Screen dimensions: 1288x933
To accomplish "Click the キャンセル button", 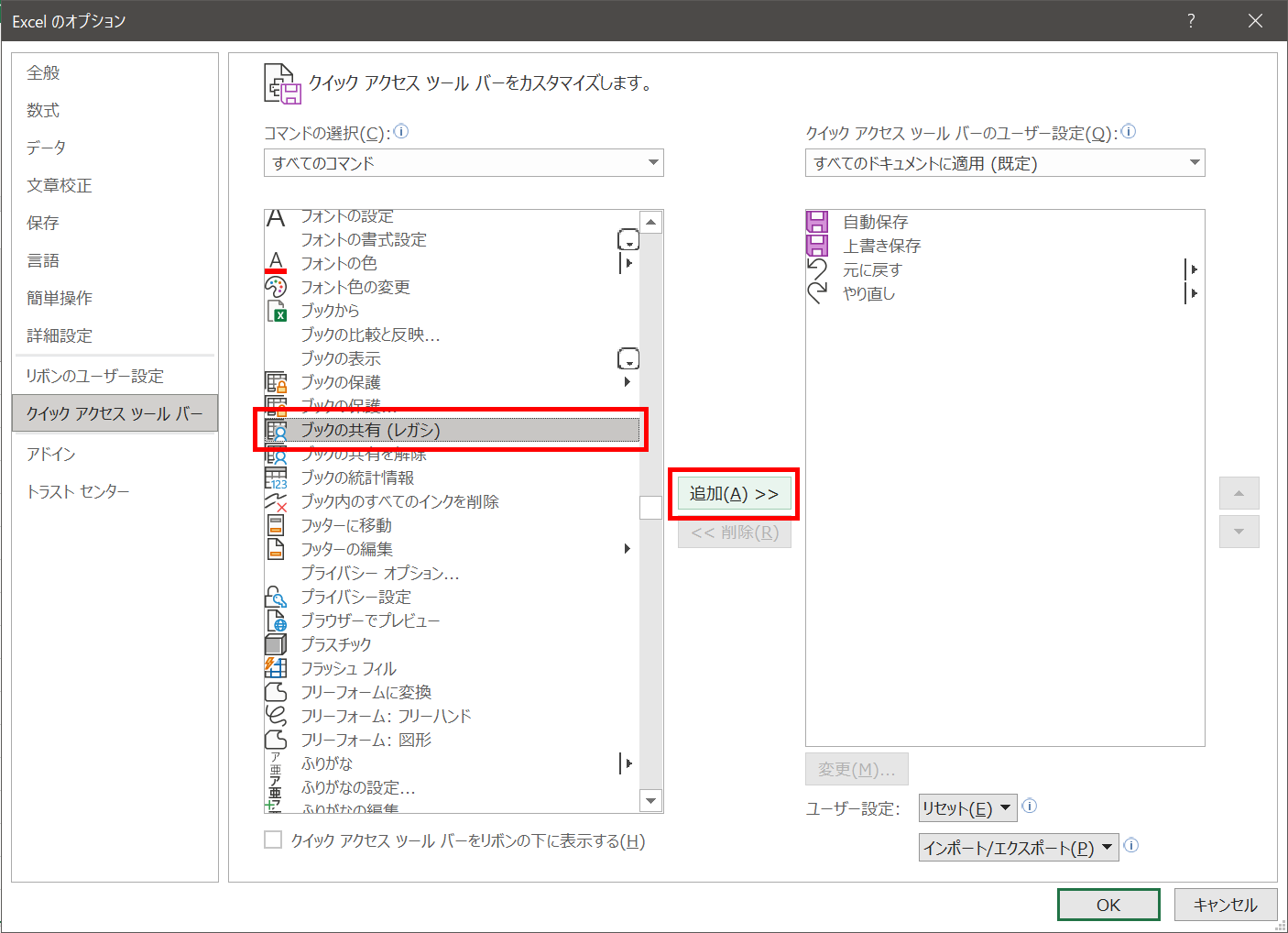I will coord(1225,905).
